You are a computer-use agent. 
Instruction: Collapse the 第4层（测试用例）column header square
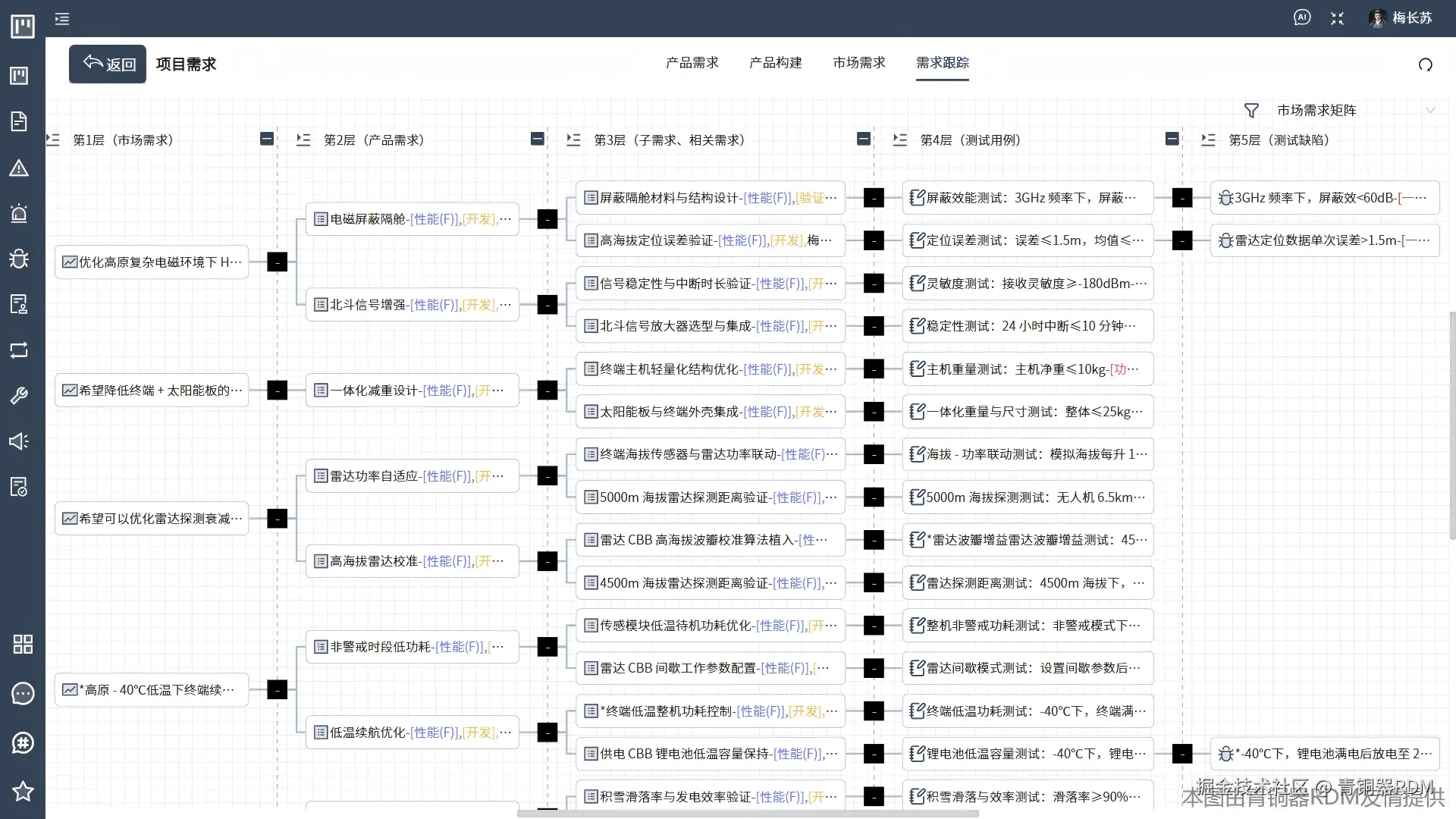[x=864, y=139]
